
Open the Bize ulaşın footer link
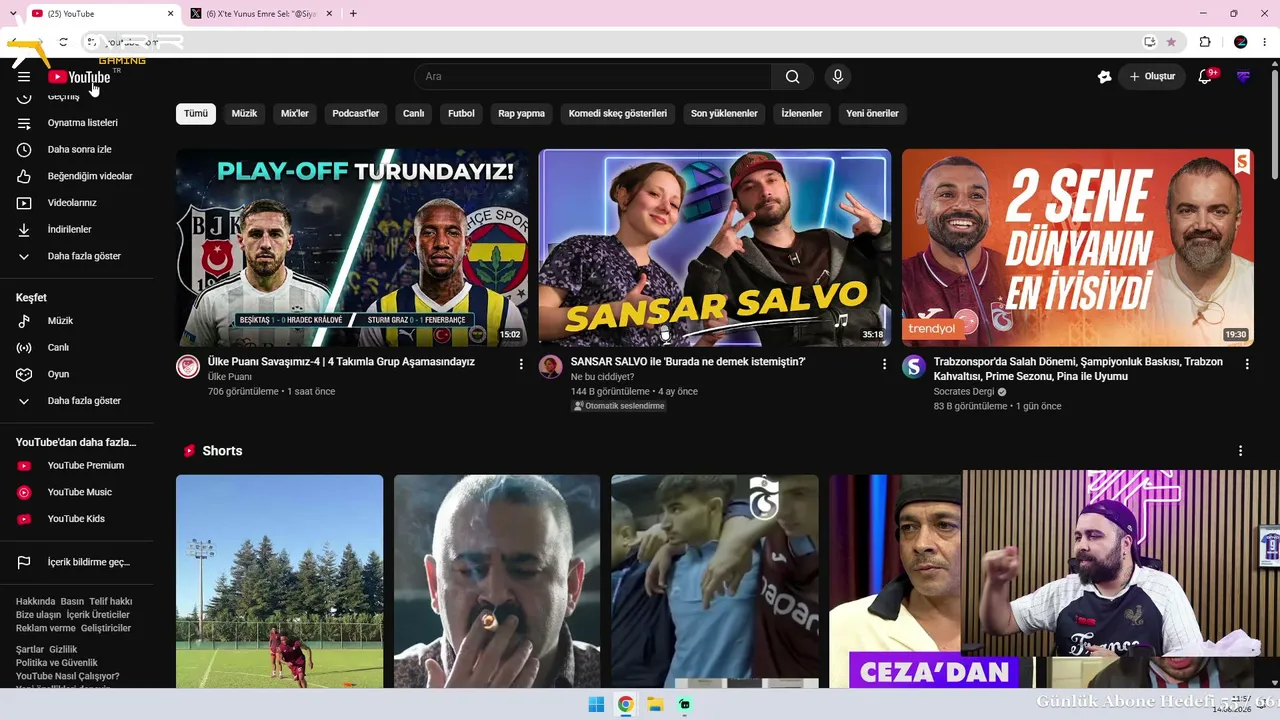tap(38, 615)
